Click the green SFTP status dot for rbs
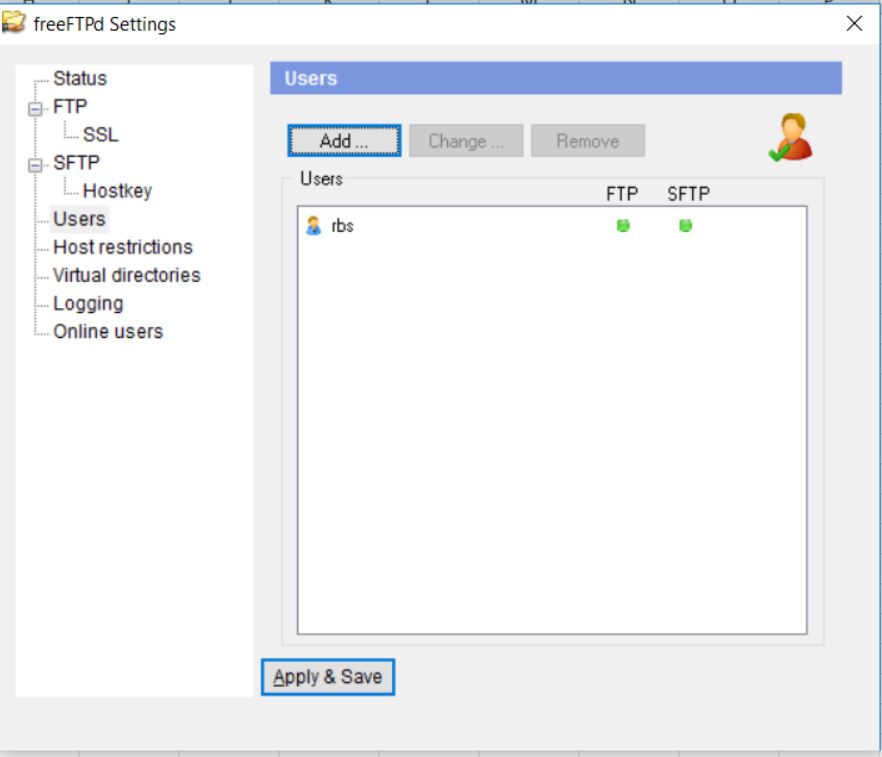Image resolution: width=882 pixels, height=757 pixels. pyautogui.click(x=685, y=227)
